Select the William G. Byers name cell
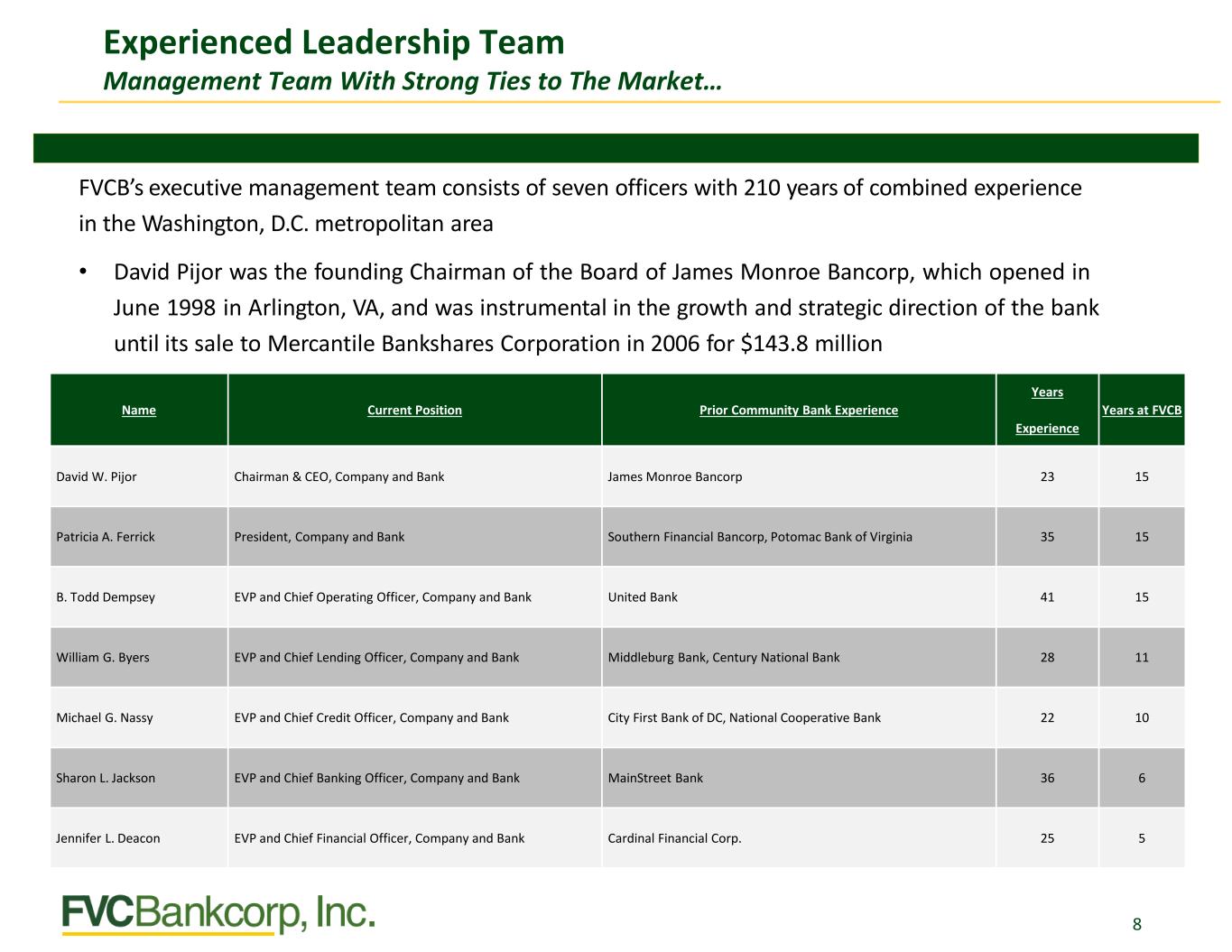The width and height of the screenshot is (1232, 952). [139, 657]
